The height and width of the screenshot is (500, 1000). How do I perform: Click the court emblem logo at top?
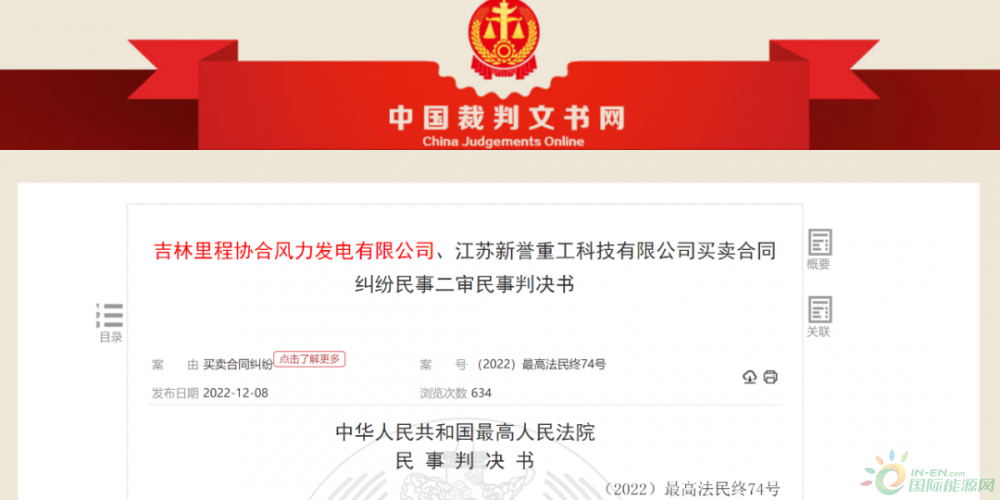tap(503, 39)
